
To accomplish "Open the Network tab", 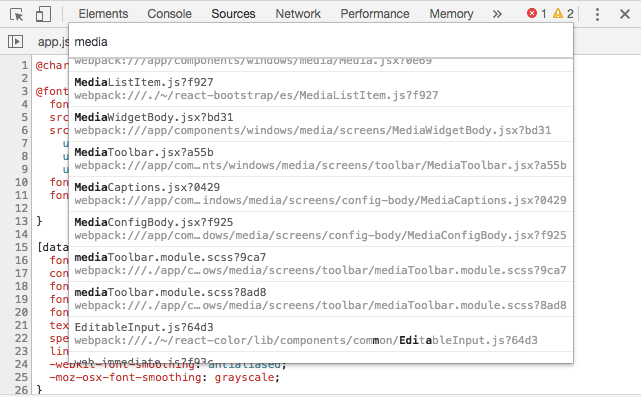I will [298, 14].
